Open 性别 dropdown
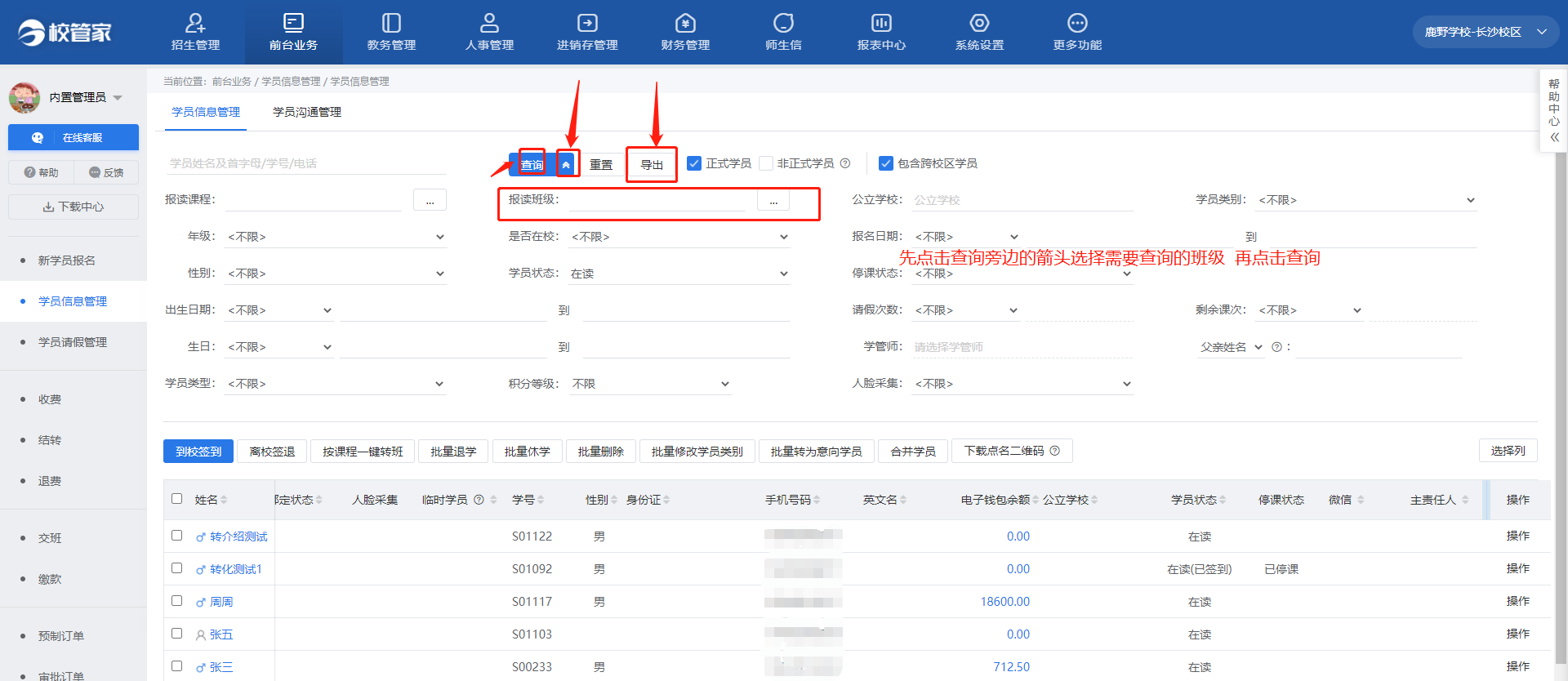The image size is (1568, 681). pos(336,274)
